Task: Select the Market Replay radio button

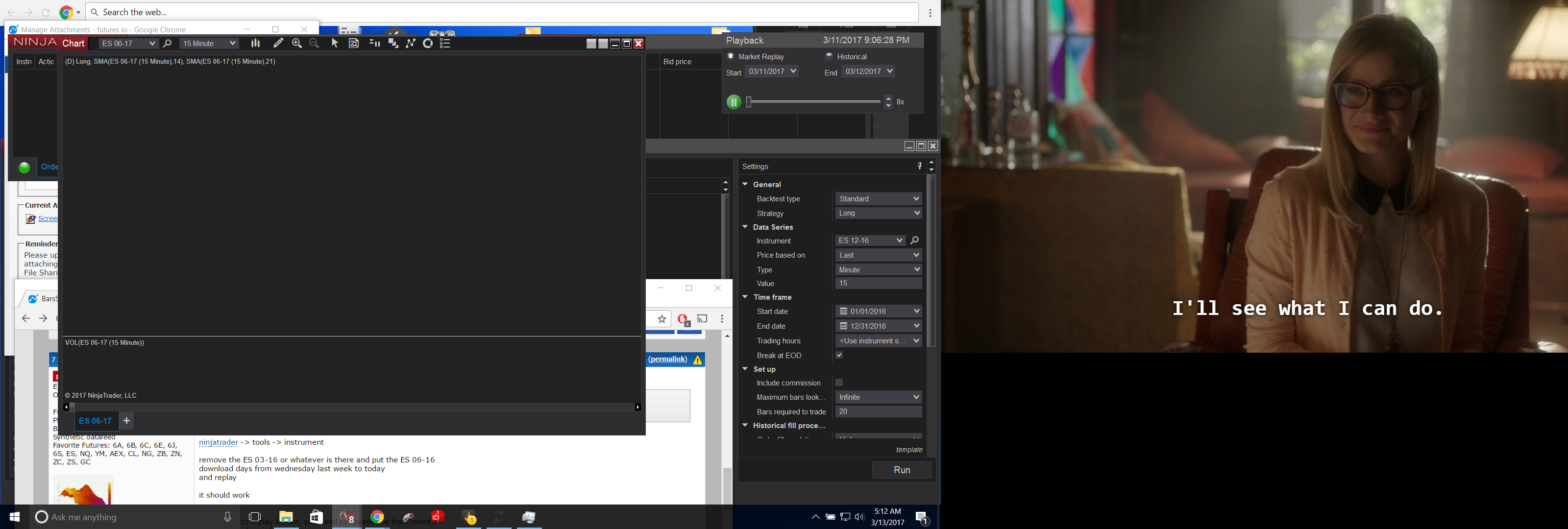Action: point(731,56)
